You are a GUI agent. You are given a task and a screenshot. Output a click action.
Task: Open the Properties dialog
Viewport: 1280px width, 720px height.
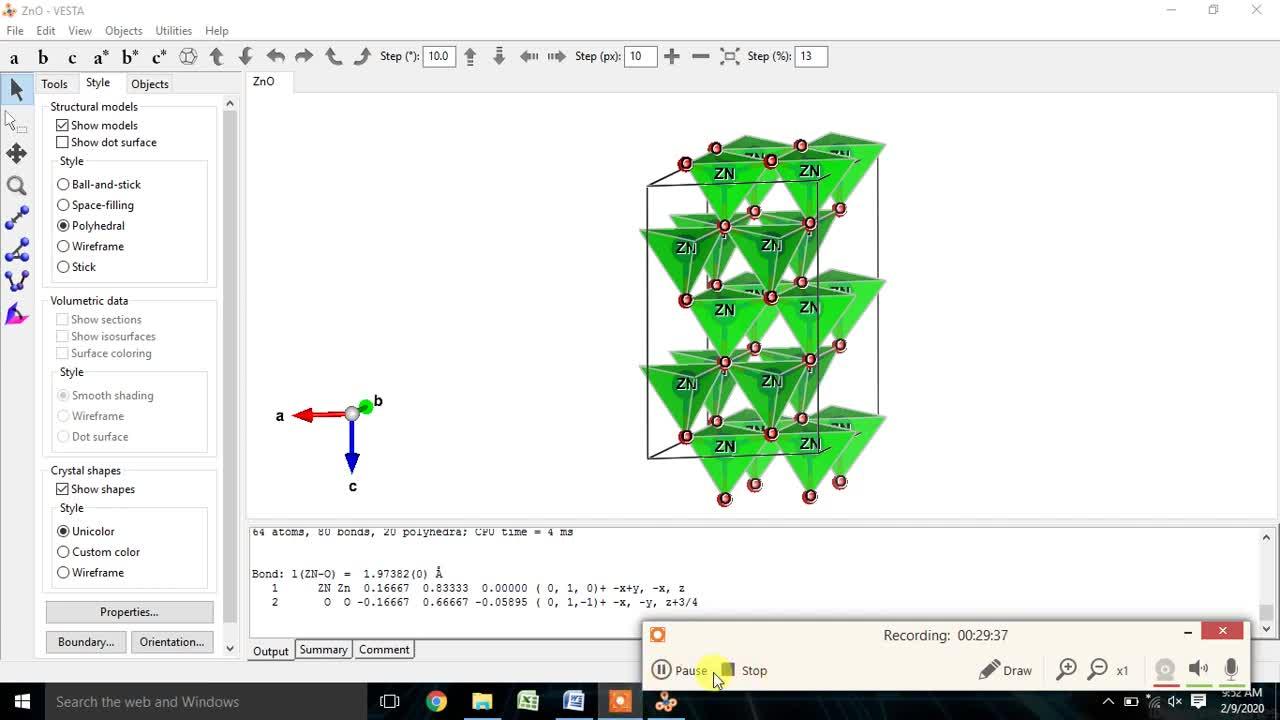(x=129, y=611)
